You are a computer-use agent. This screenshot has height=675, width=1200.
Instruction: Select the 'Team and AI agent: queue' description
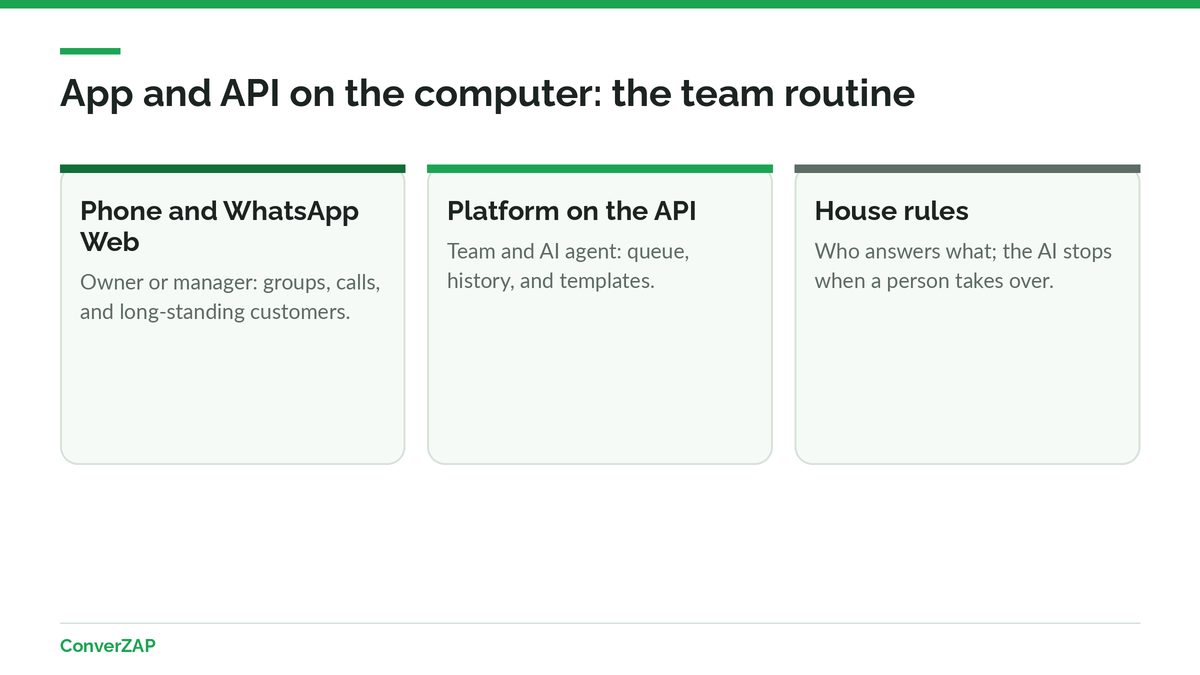(x=568, y=266)
